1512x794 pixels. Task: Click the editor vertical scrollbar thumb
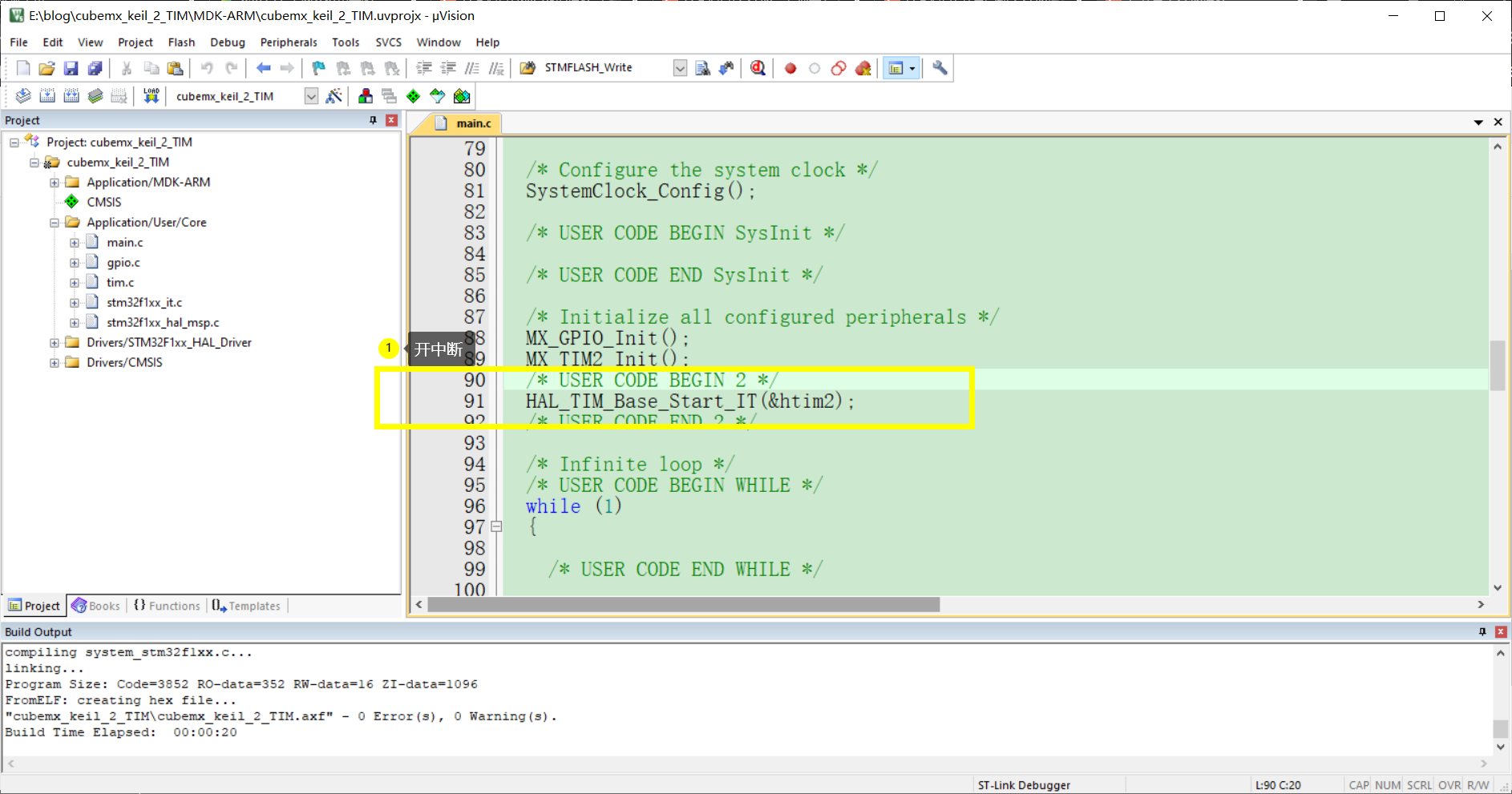coord(1498,365)
